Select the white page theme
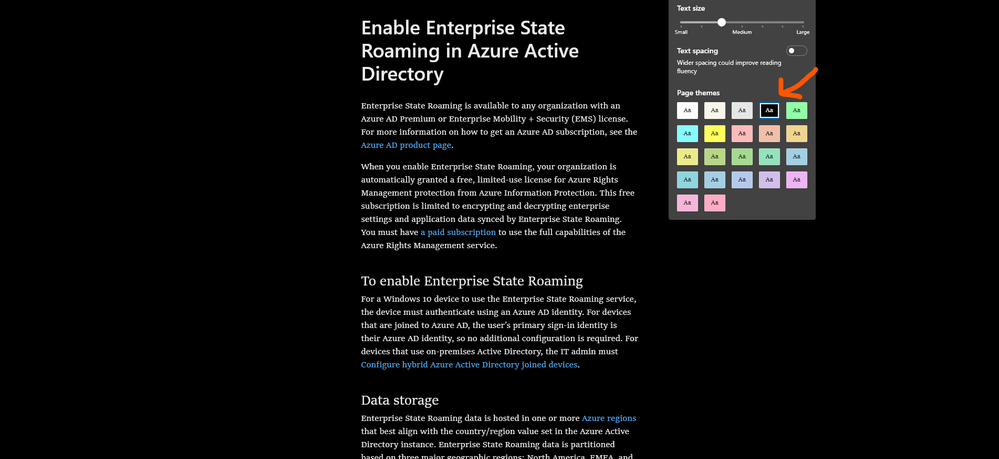The height and width of the screenshot is (459, 999). click(x=687, y=110)
